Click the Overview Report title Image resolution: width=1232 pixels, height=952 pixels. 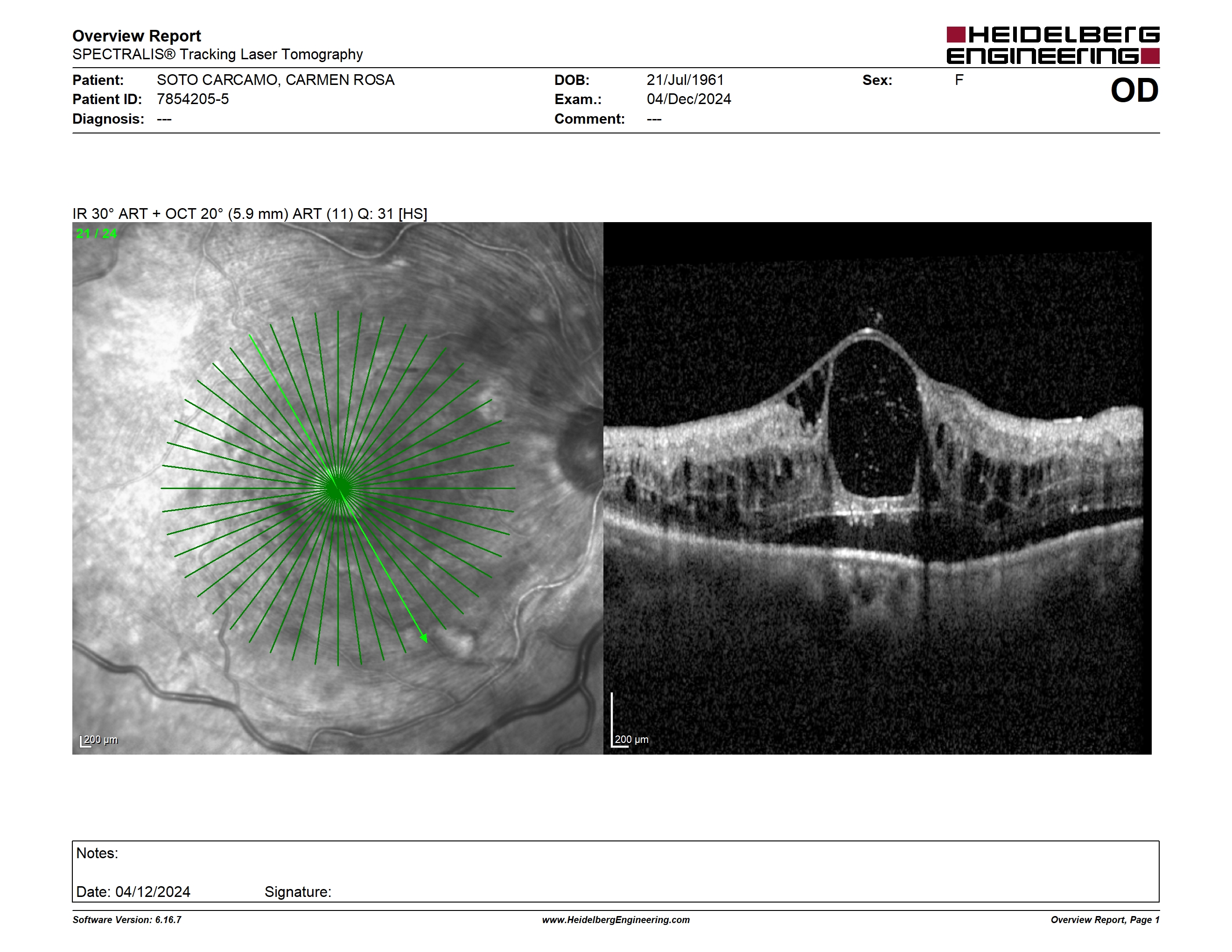click(x=137, y=36)
